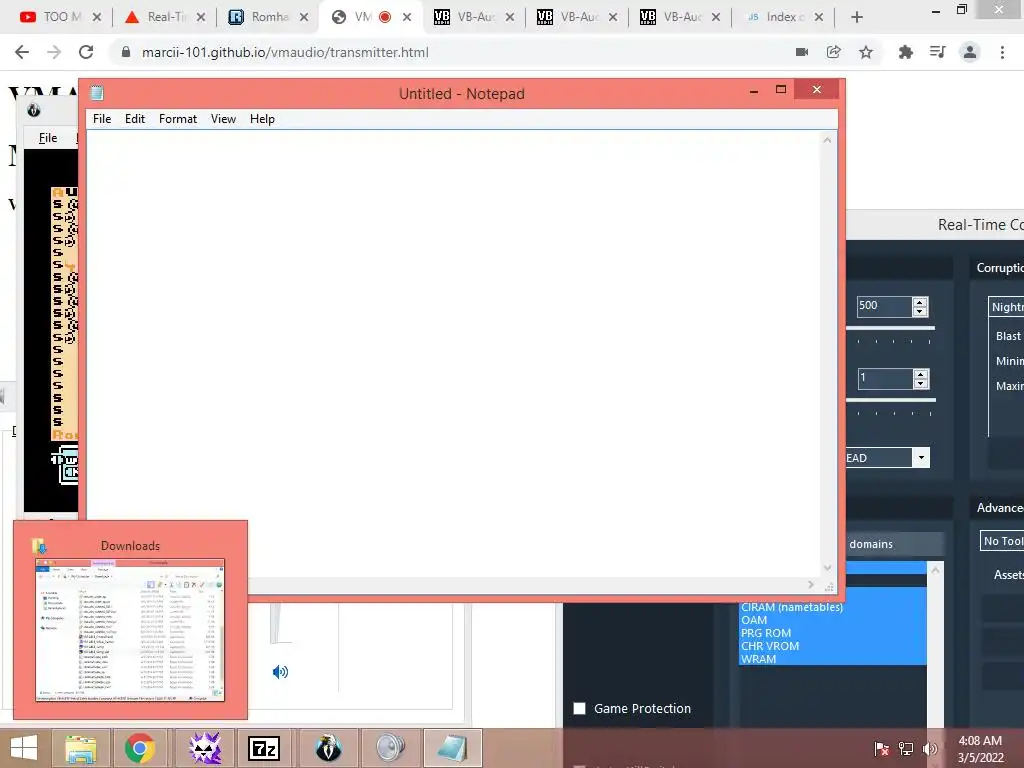The image size is (1024, 768).
Task: Select the PRG ROM memory domain
Action: [765, 633]
